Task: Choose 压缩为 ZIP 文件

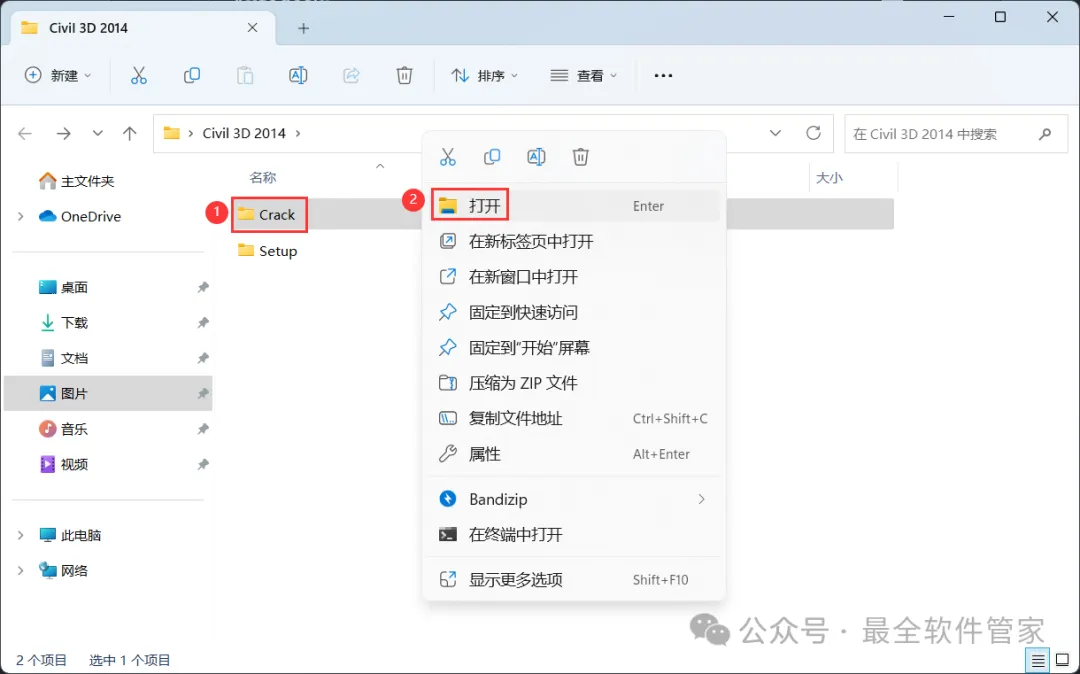Action: (574, 383)
